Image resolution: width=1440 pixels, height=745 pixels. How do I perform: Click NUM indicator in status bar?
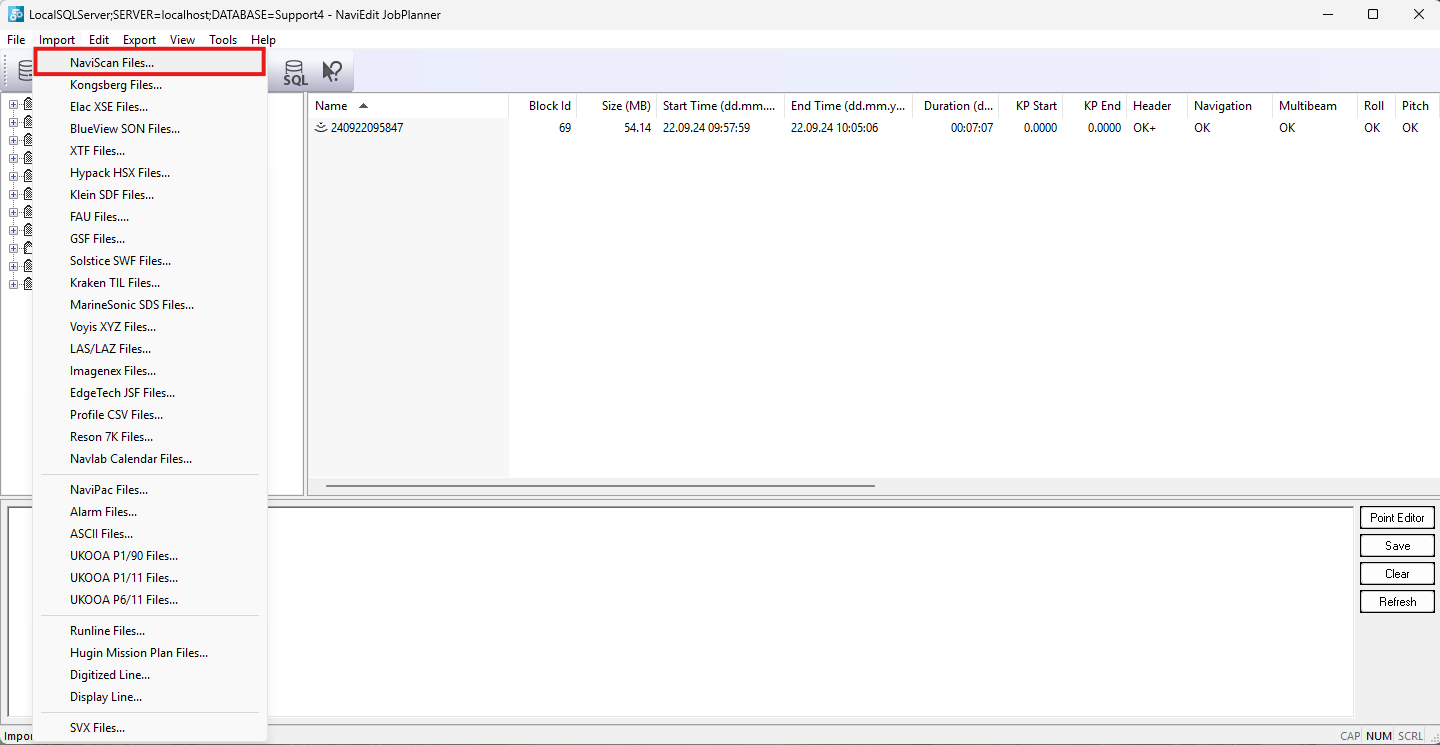[1379, 736]
